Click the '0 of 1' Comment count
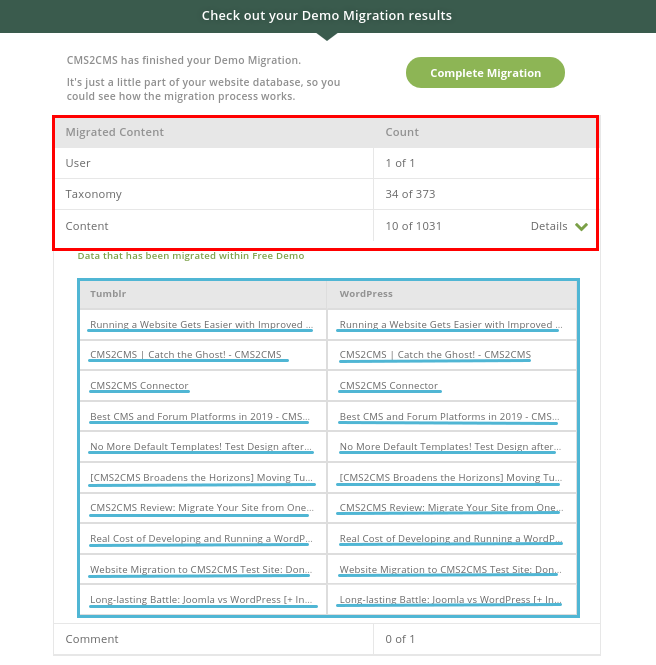 pyautogui.click(x=400, y=639)
